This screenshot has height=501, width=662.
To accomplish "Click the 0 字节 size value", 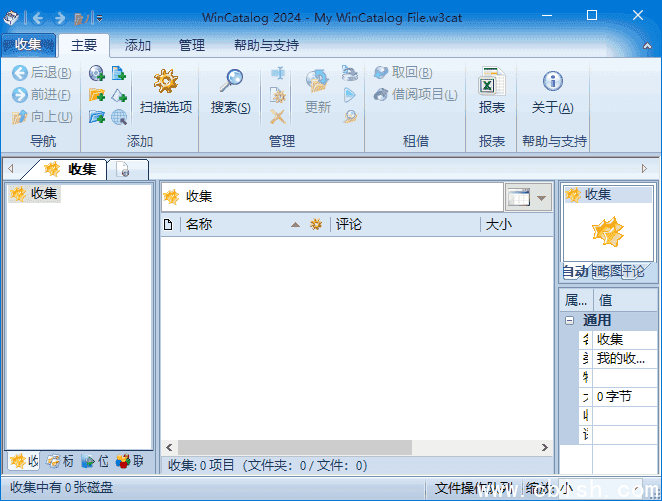I will coord(625,397).
